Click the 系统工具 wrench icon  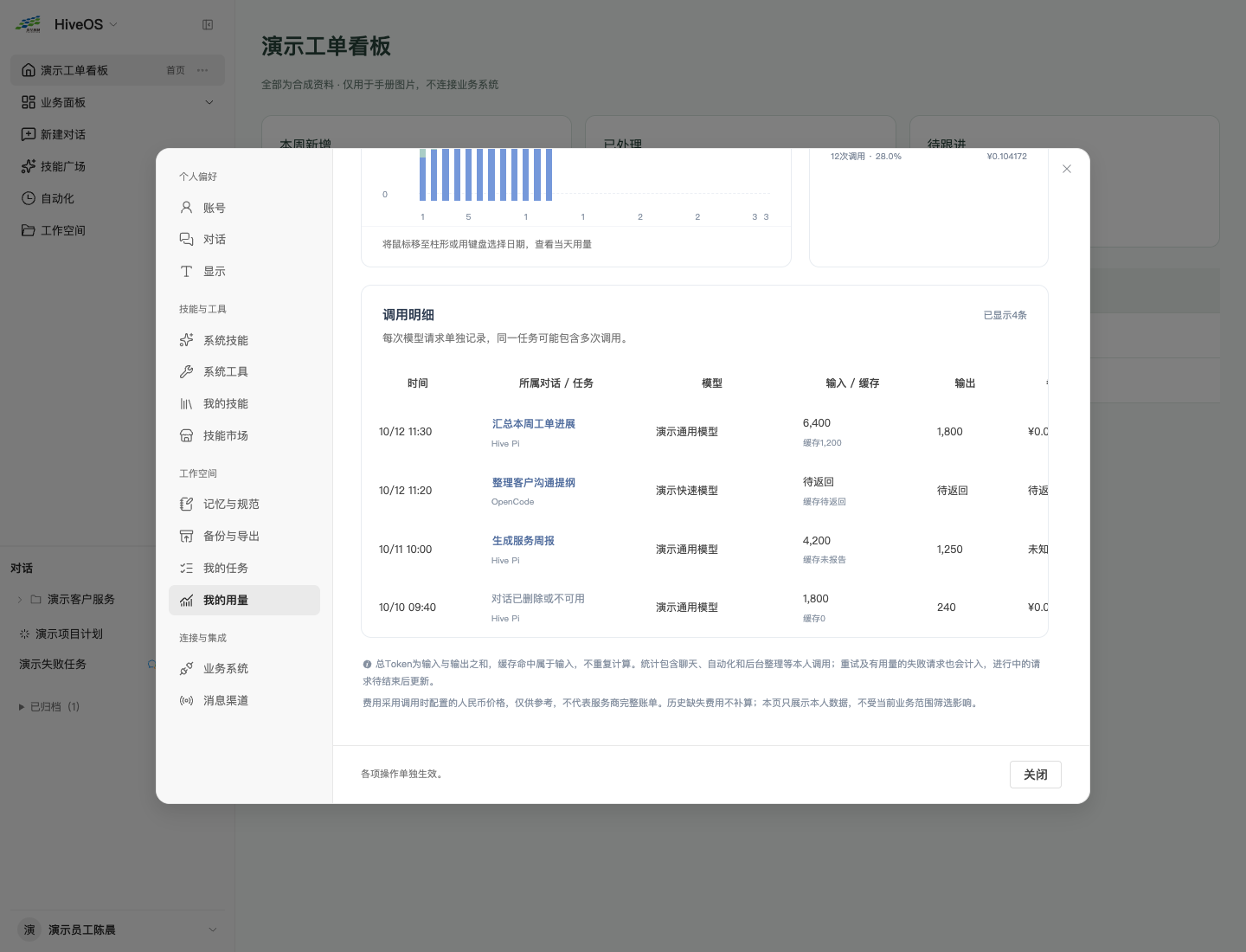186,372
